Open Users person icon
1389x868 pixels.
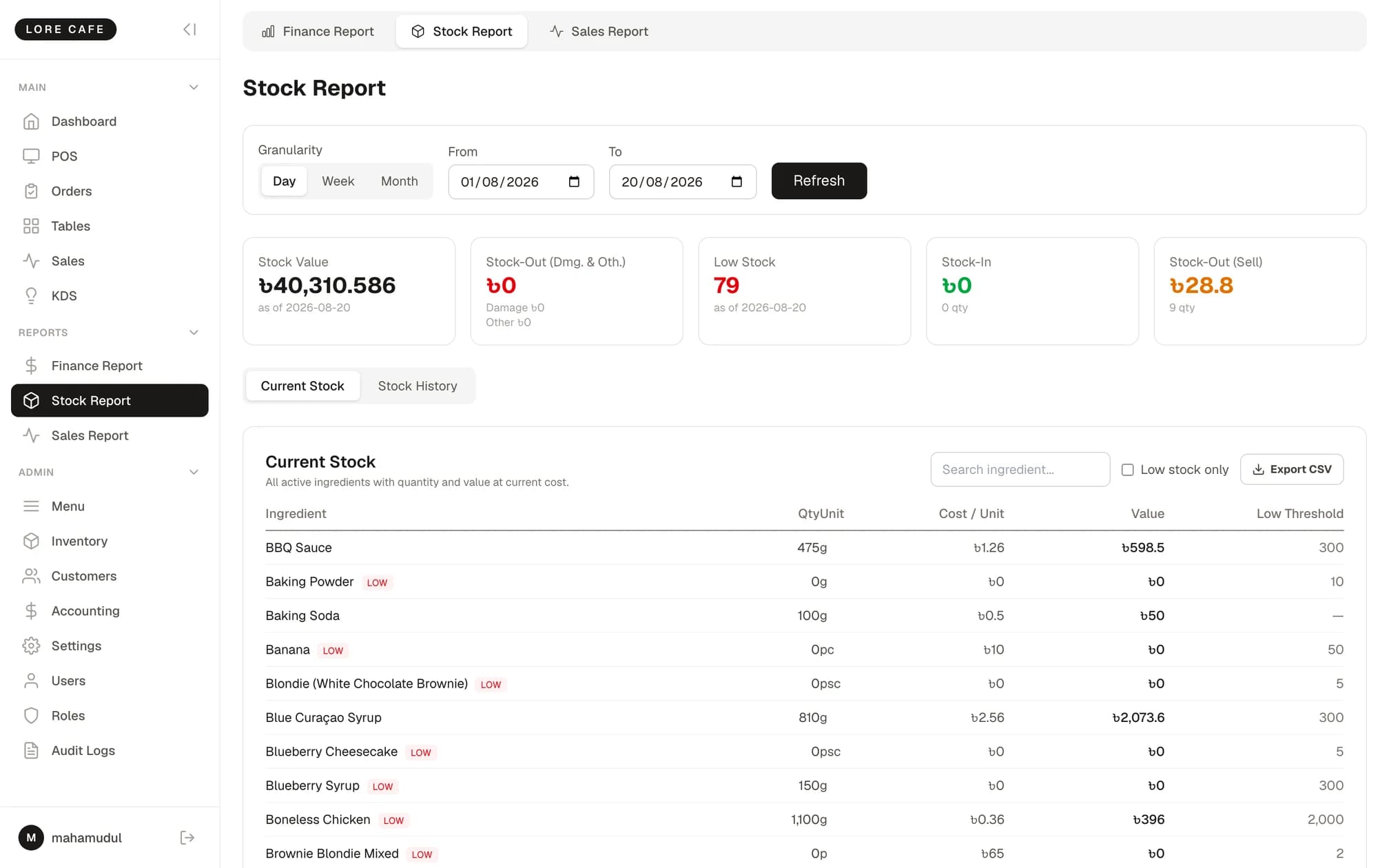(x=31, y=681)
